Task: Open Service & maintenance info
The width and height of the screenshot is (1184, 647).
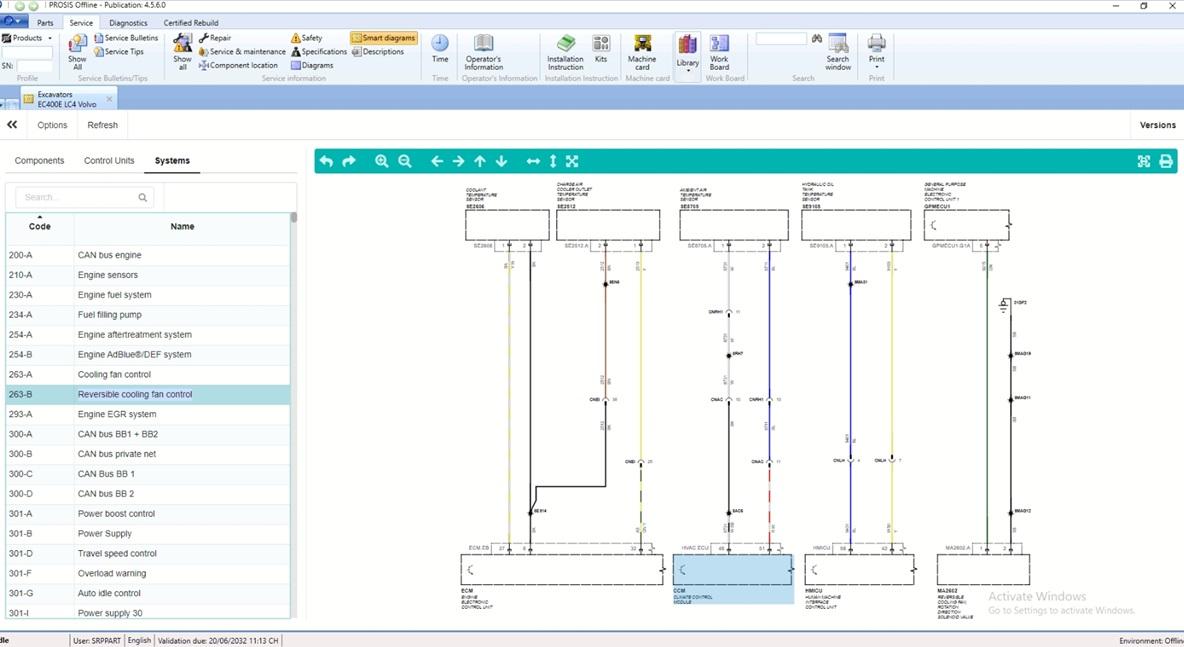Action: 242,51
